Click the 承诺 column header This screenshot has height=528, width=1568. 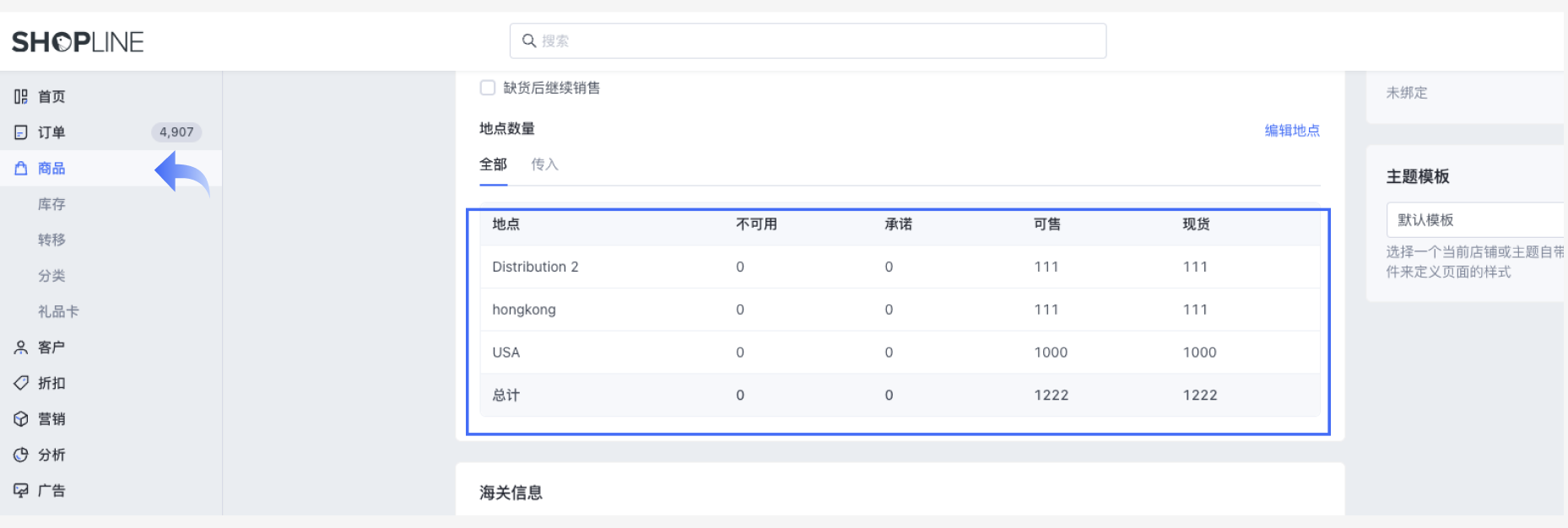click(x=898, y=224)
